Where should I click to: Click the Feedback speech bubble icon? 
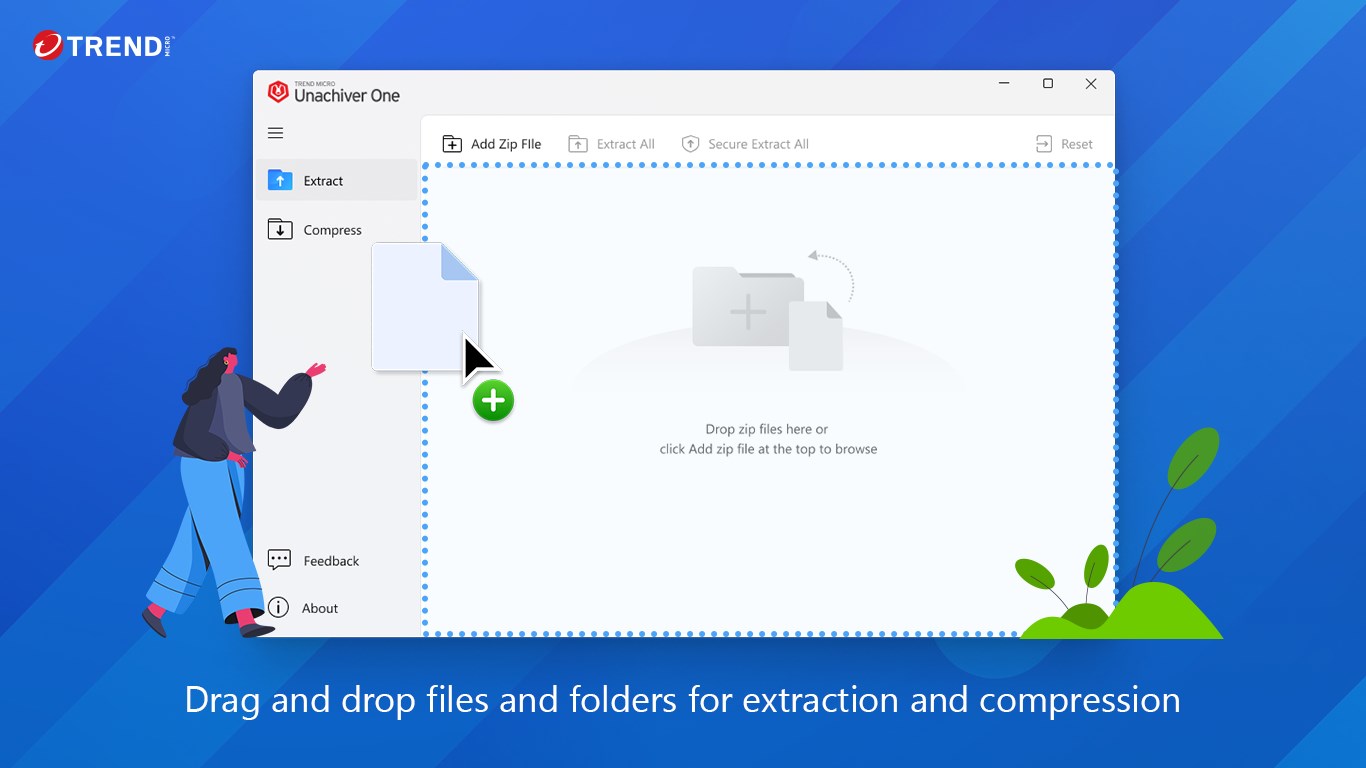[x=279, y=560]
